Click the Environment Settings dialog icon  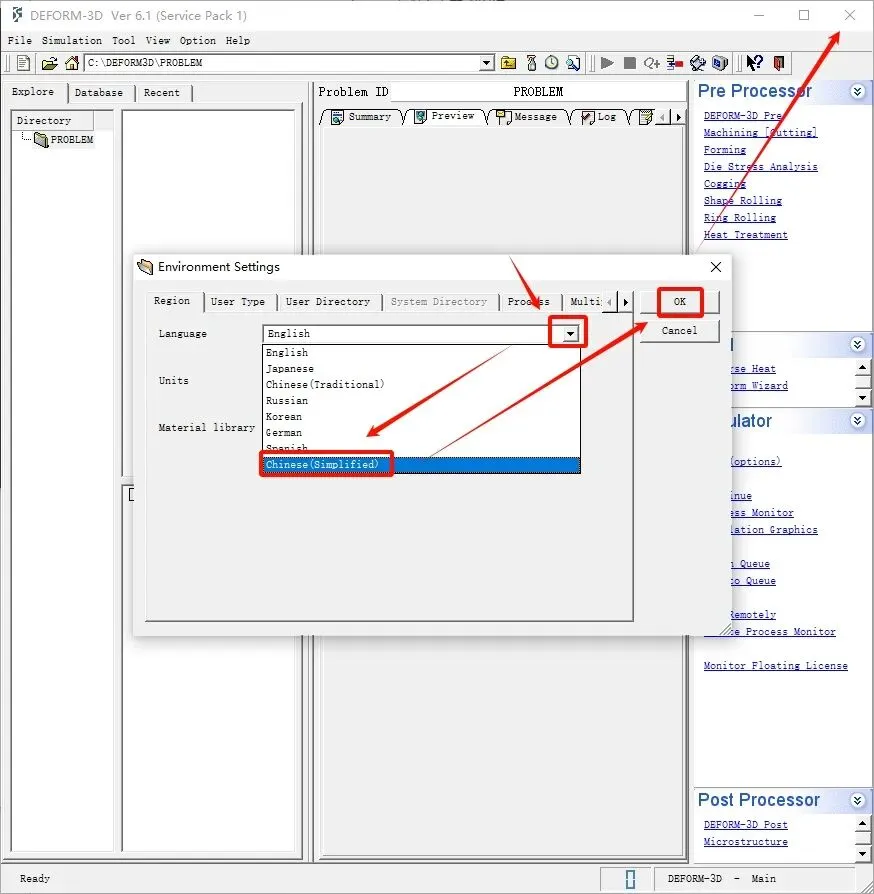point(145,267)
